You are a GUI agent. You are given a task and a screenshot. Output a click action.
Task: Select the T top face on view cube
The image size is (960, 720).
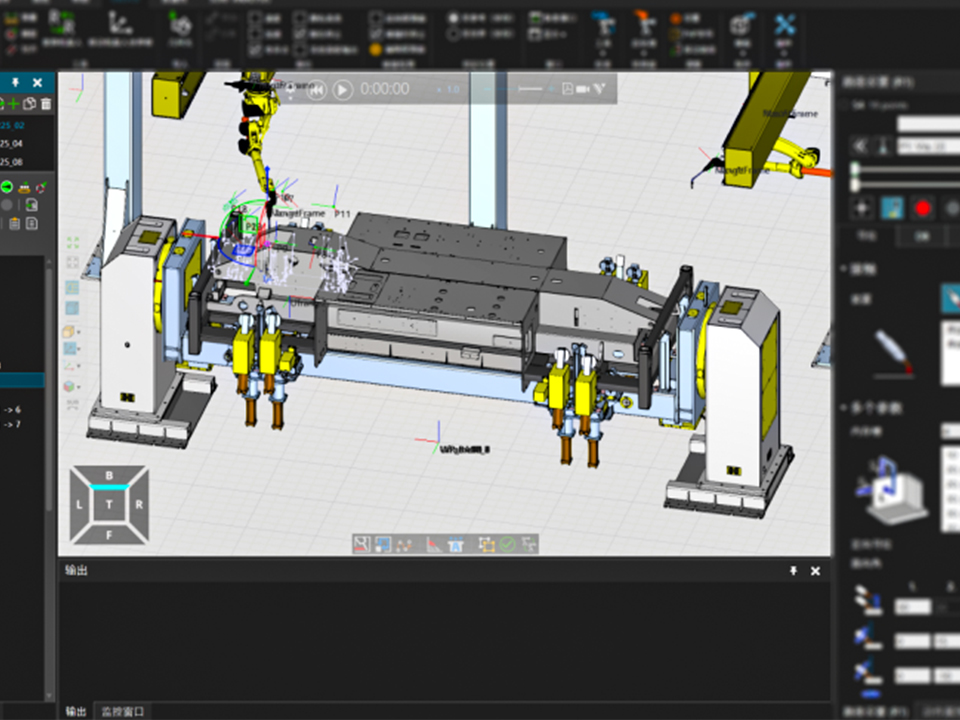point(109,505)
